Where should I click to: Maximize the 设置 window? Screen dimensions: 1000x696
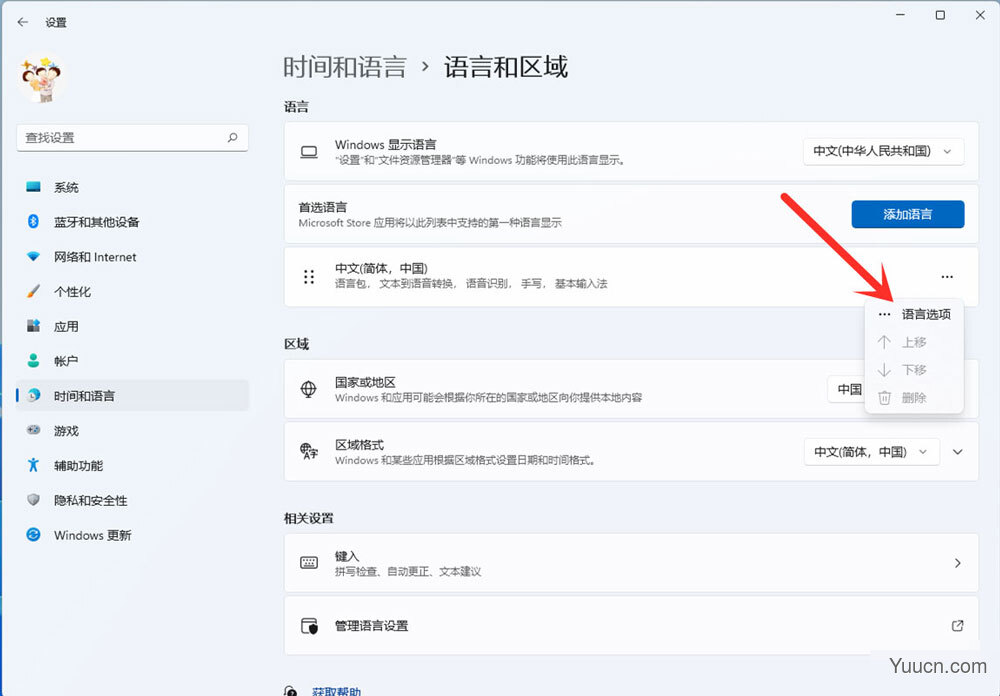click(x=940, y=15)
